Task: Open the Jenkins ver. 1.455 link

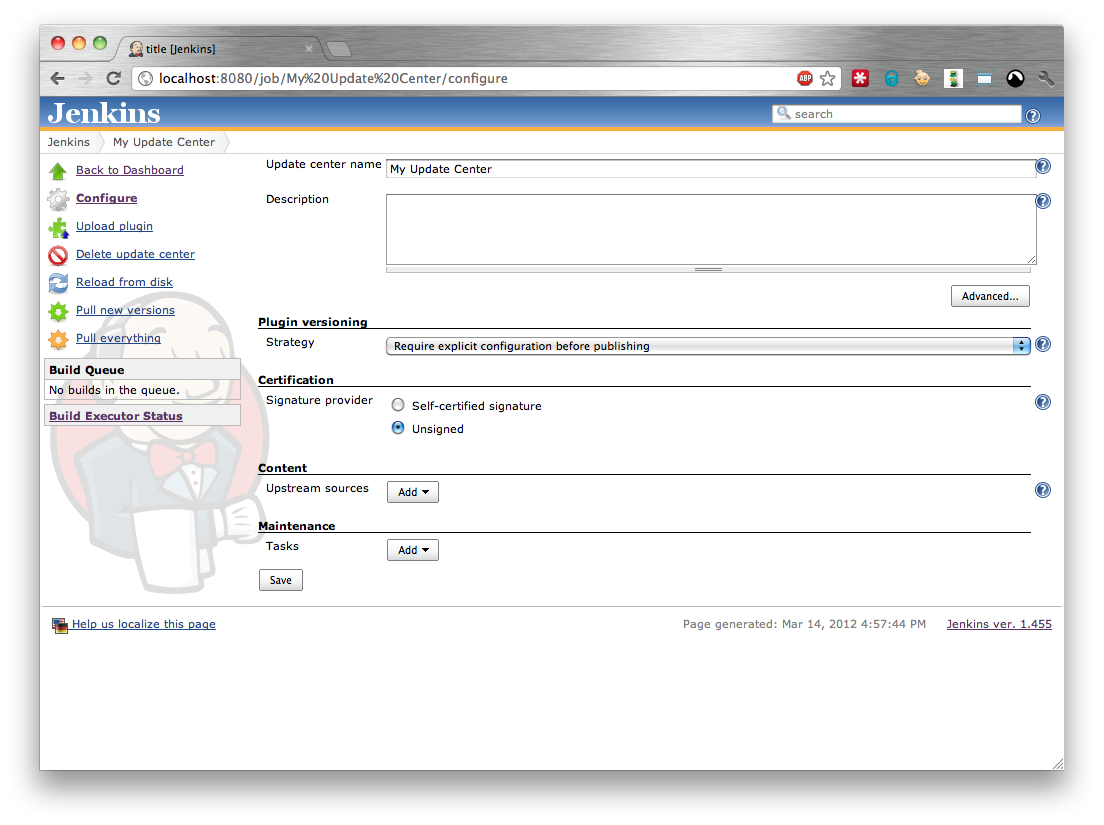Action: [999, 624]
